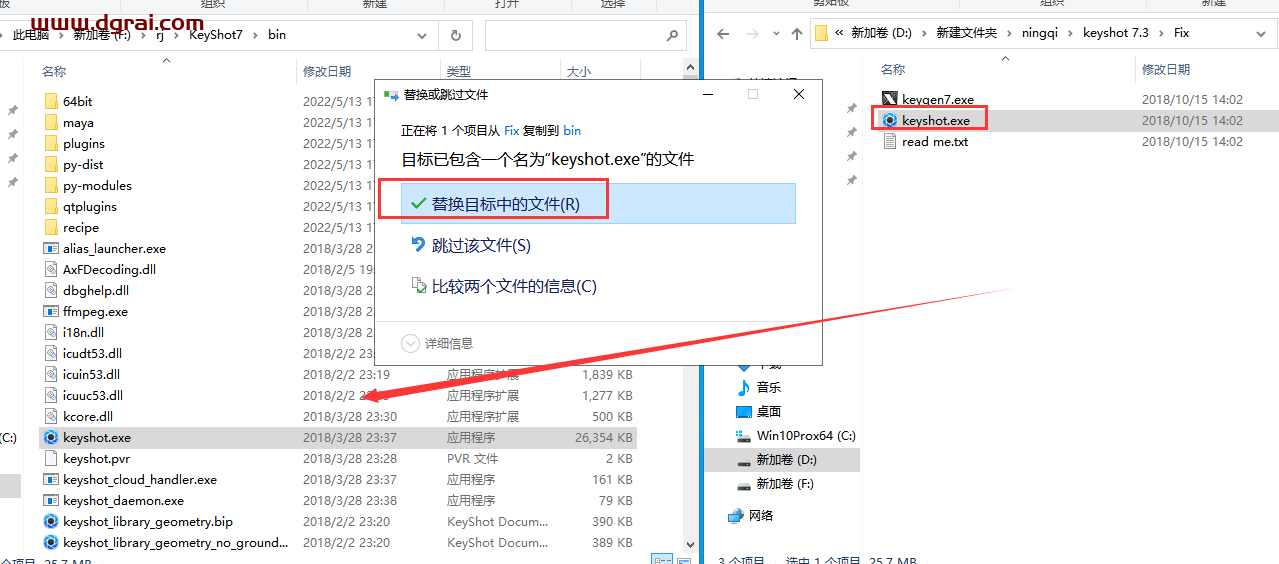The image size is (1279, 564).
Task: Select the icuin53.dll file row
Action: (338, 374)
